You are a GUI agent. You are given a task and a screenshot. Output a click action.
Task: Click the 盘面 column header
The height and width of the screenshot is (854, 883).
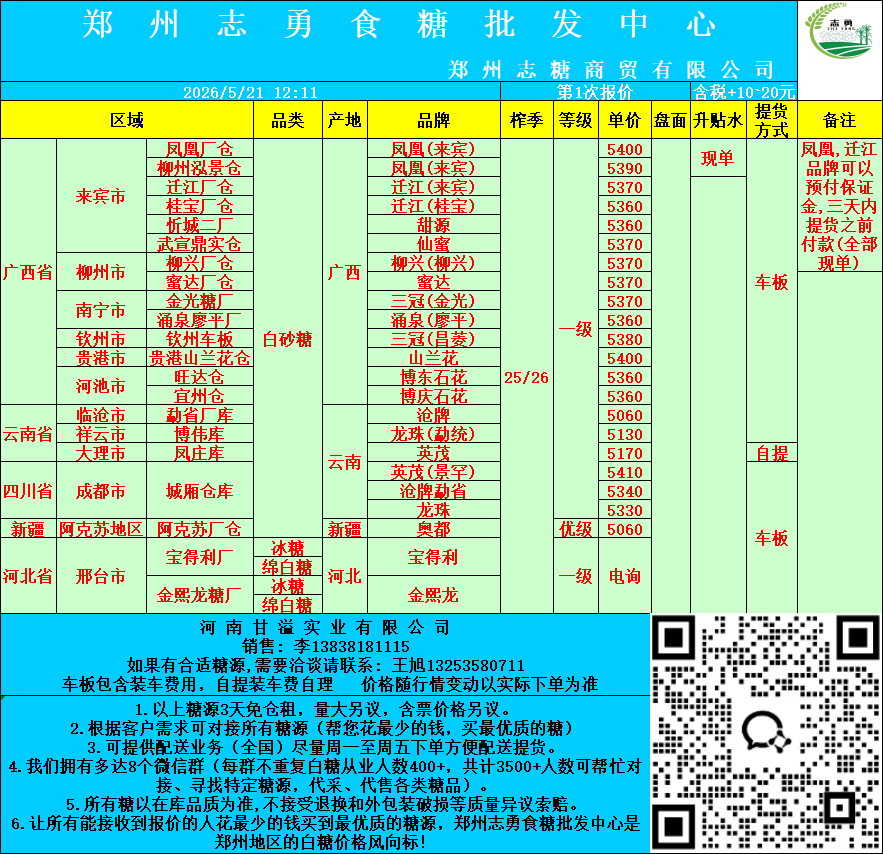point(671,120)
